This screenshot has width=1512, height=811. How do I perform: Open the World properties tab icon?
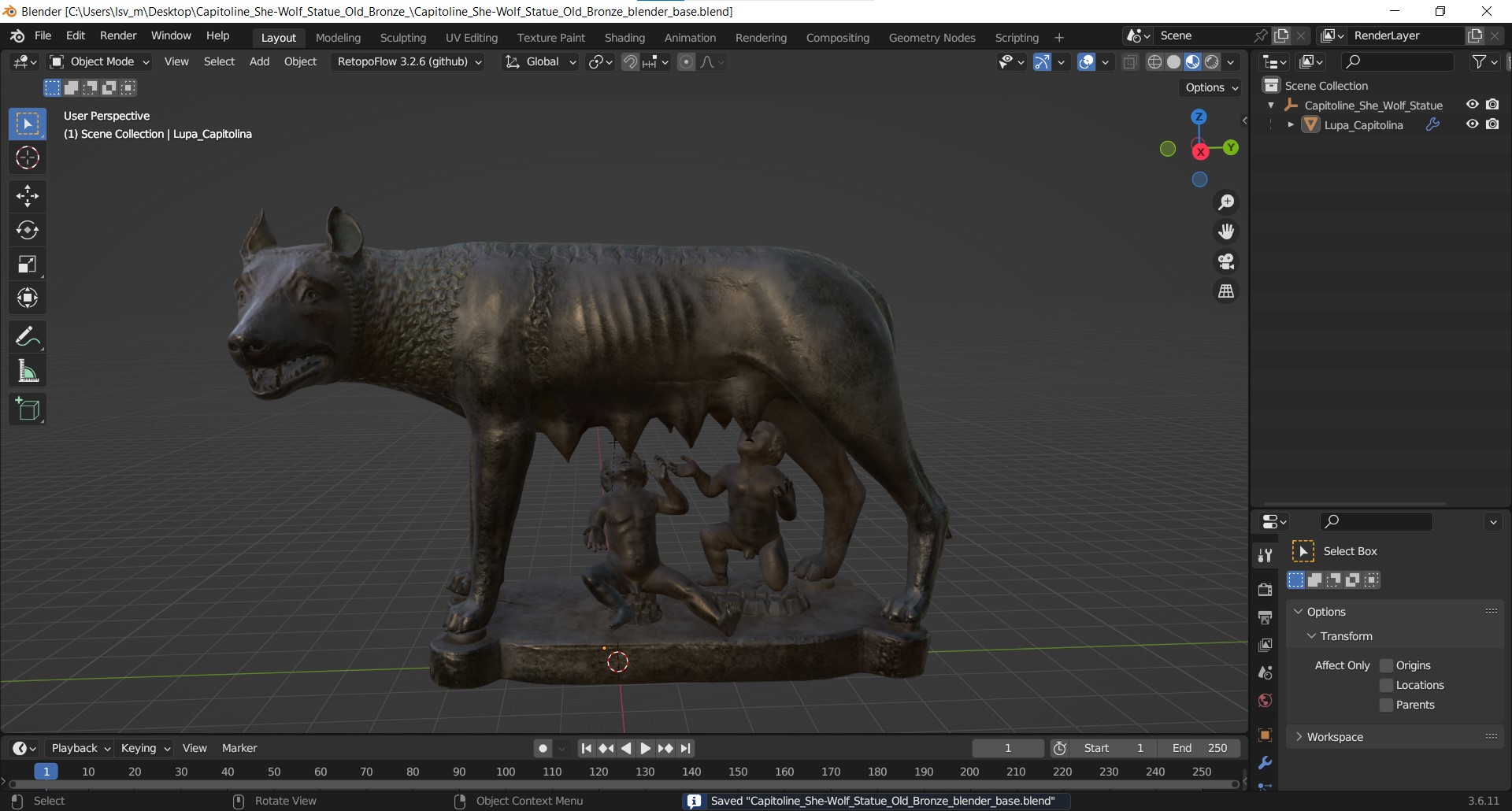(x=1265, y=700)
